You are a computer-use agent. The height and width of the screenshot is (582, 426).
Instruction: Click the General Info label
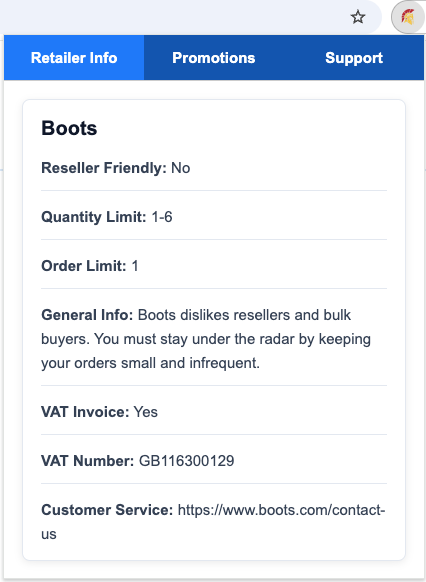coord(87,315)
